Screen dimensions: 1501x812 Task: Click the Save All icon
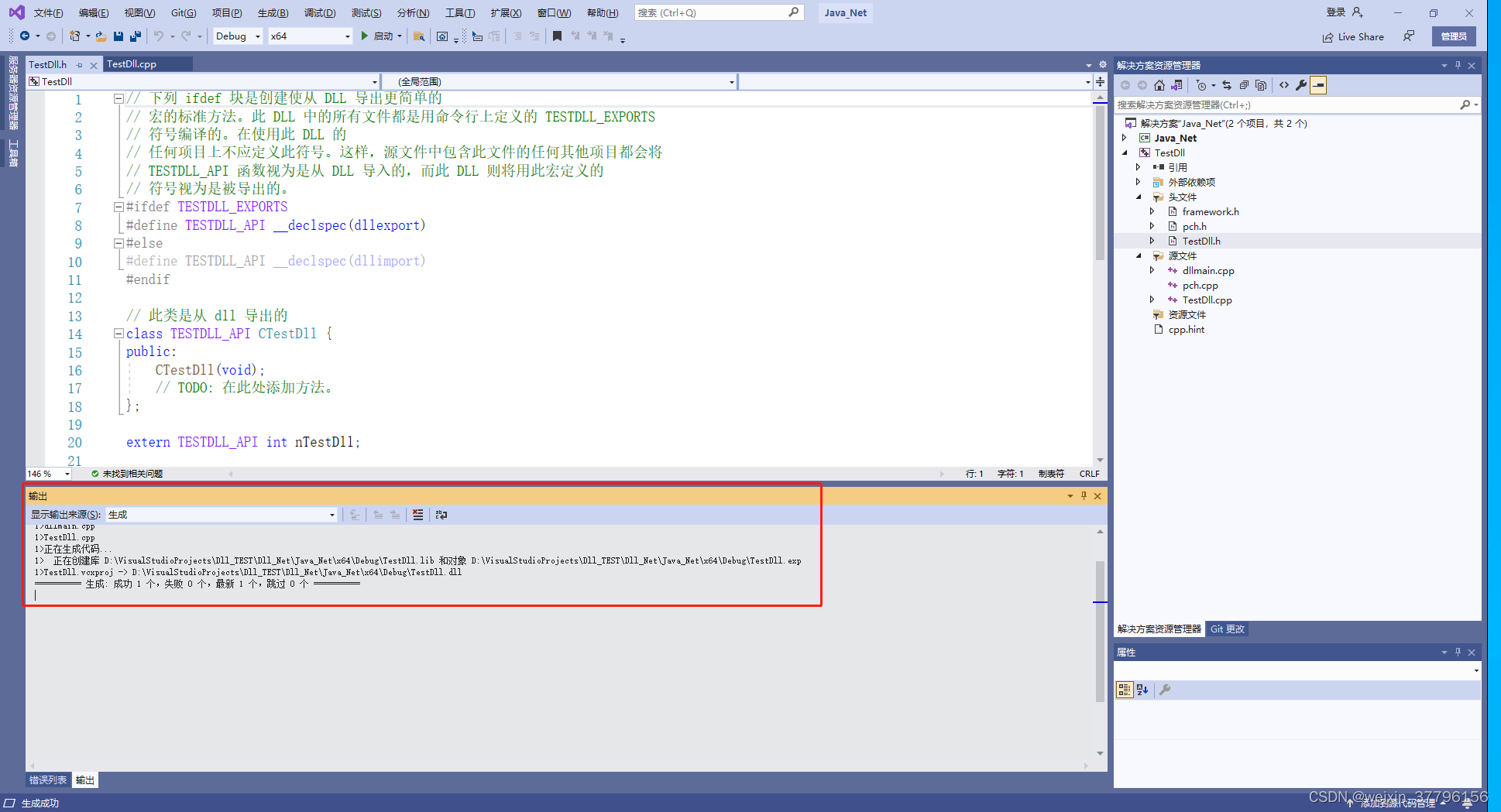click(x=136, y=36)
